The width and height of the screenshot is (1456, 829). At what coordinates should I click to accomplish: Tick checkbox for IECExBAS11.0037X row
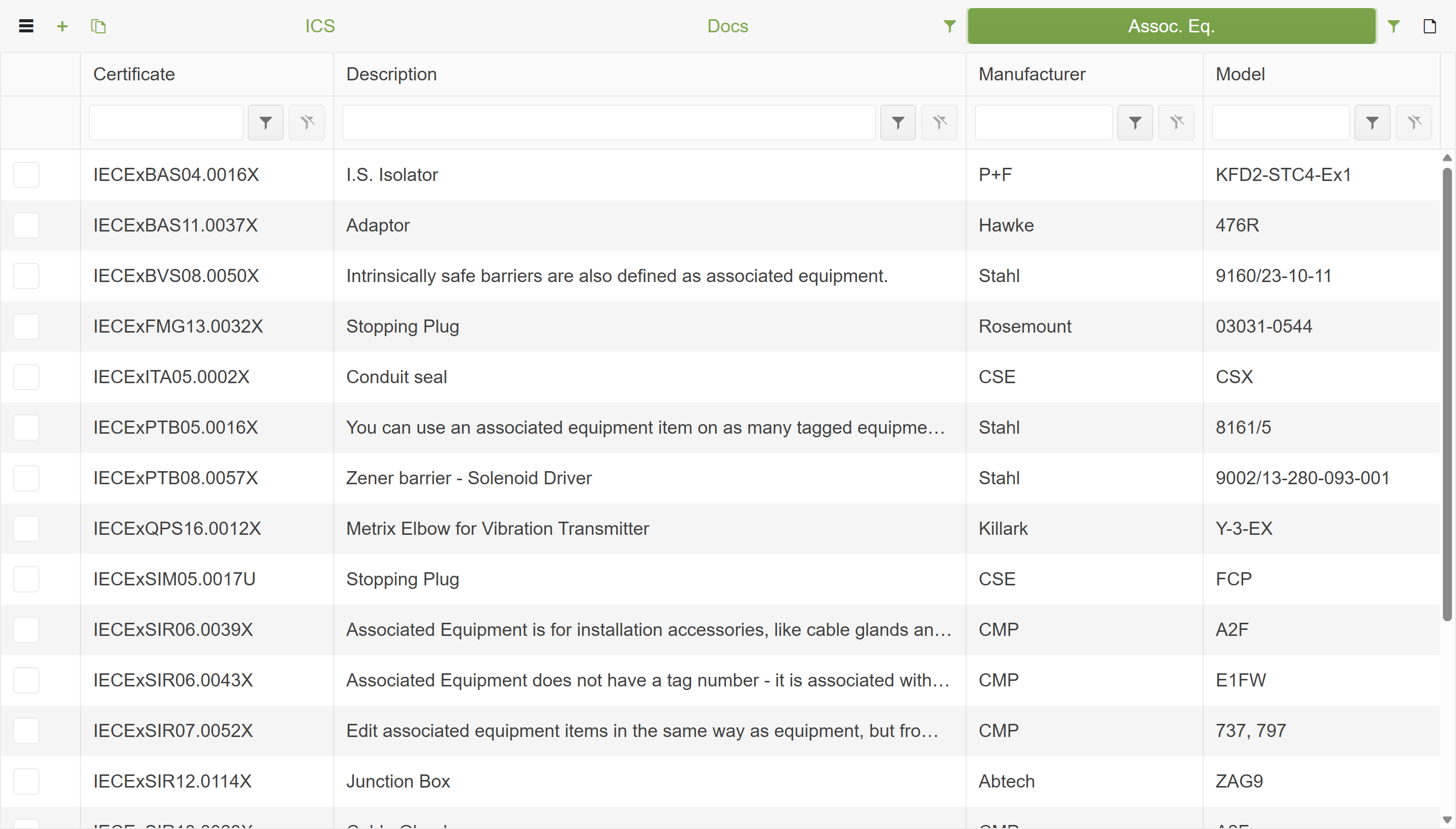click(26, 225)
